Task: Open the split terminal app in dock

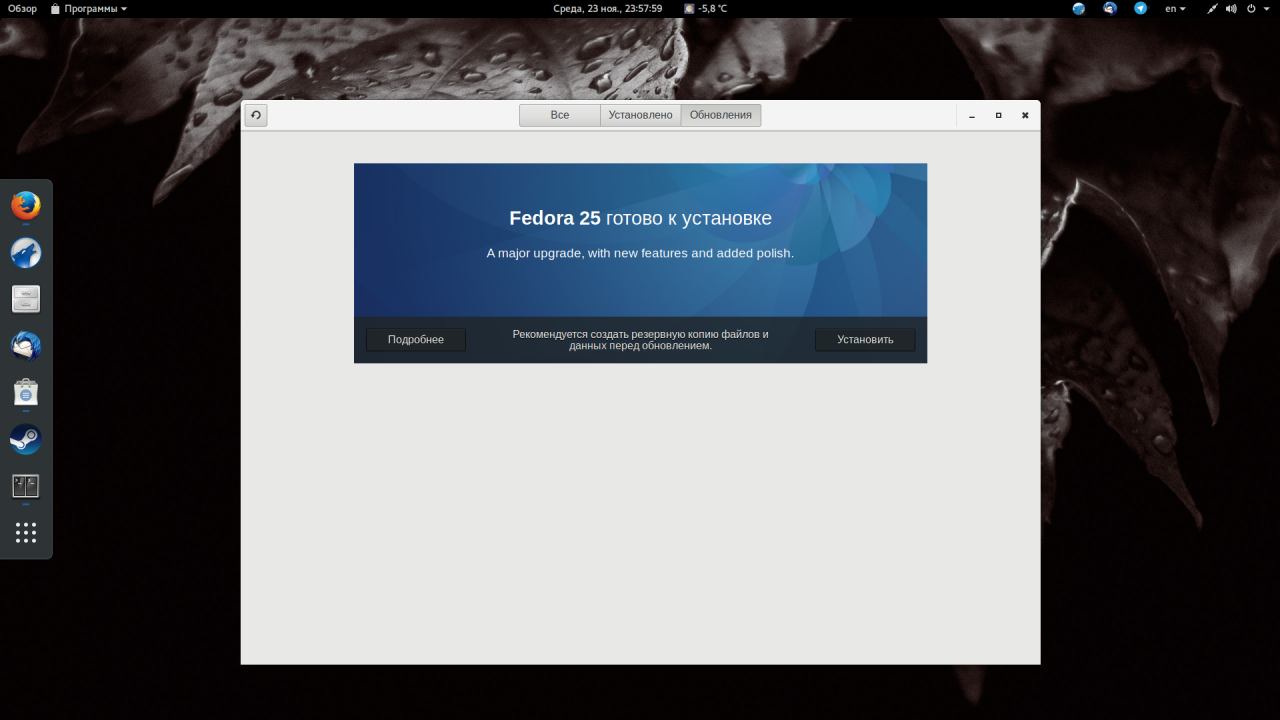Action: click(26, 486)
